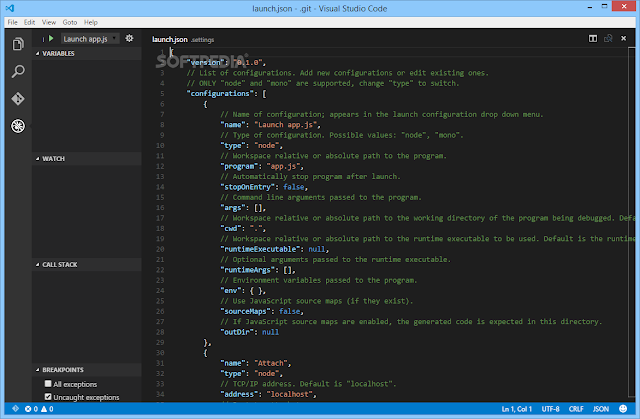Close the launch.json editor

(x=623, y=38)
